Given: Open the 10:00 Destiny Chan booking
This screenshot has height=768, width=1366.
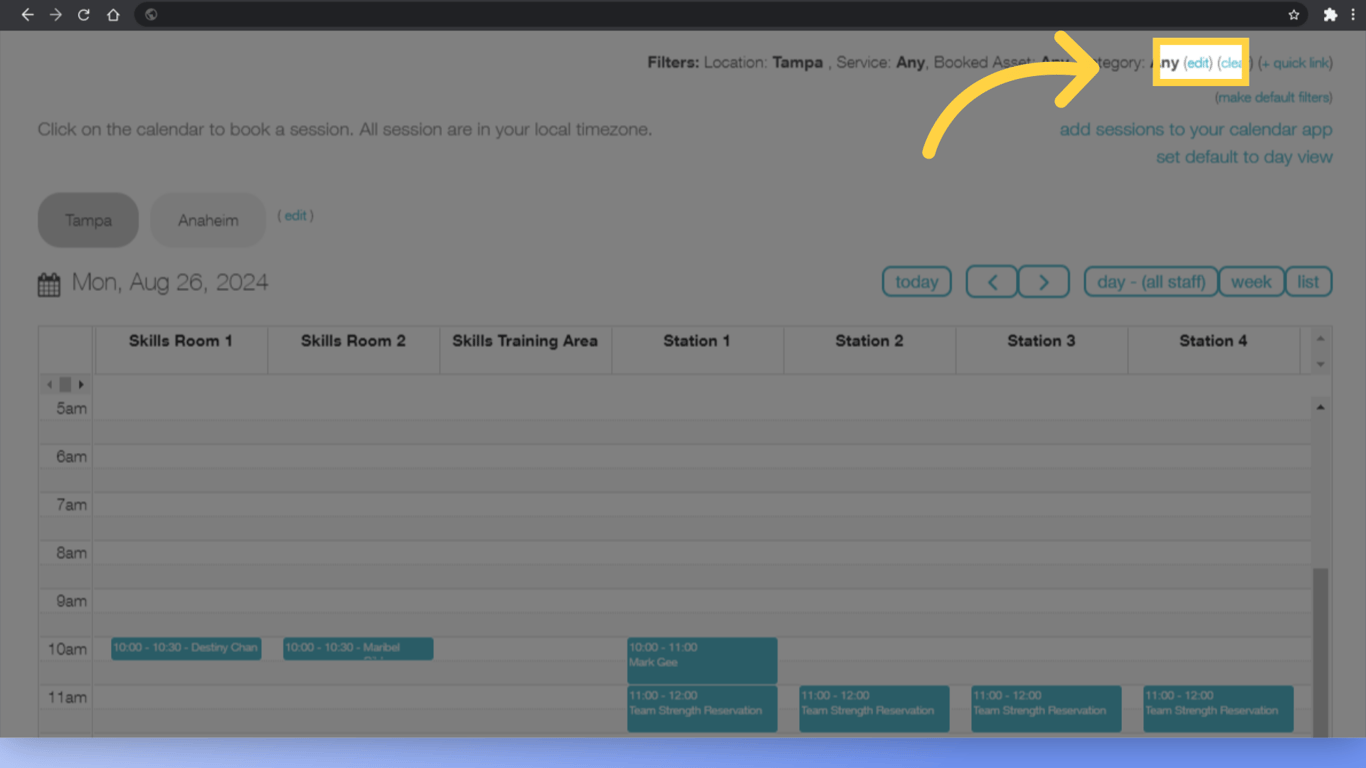Looking at the screenshot, I should pos(186,648).
